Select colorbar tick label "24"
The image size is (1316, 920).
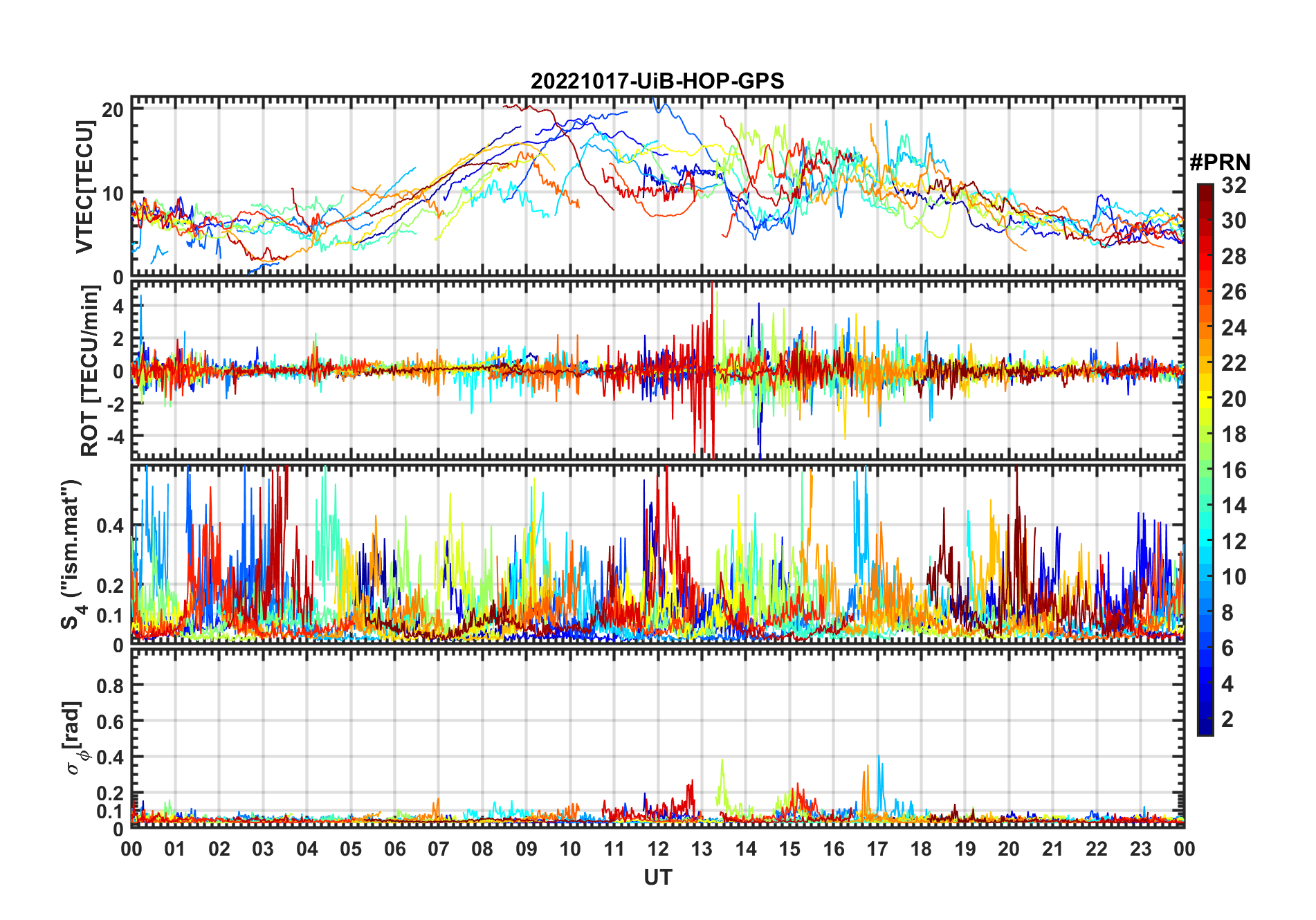(x=1234, y=327)
